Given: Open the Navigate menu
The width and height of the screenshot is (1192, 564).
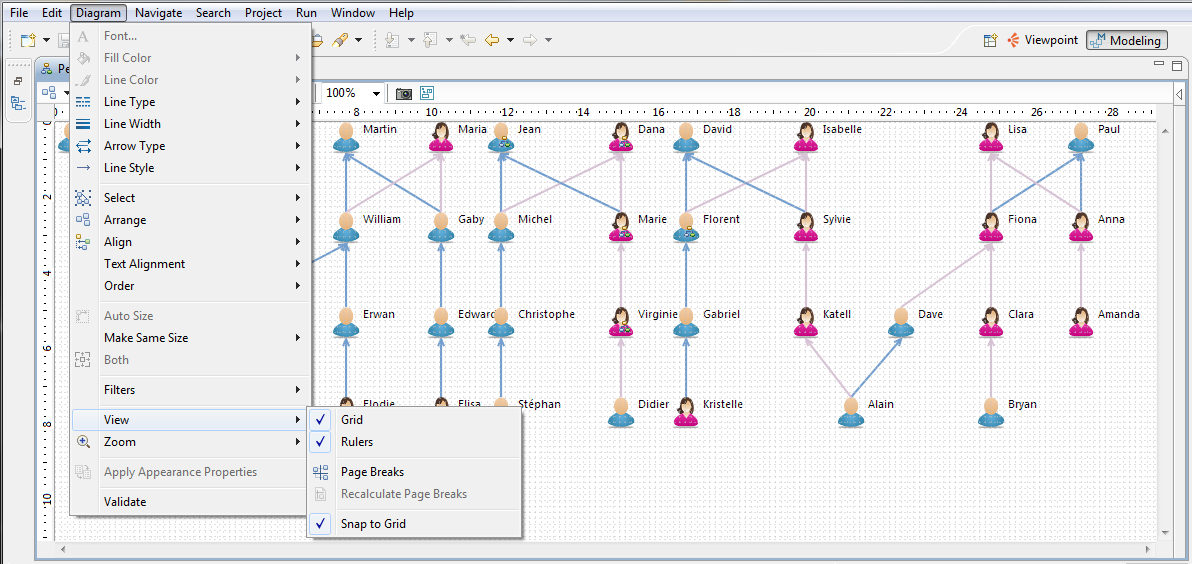Looking at the screenshot, I should [x=158, y=13].
